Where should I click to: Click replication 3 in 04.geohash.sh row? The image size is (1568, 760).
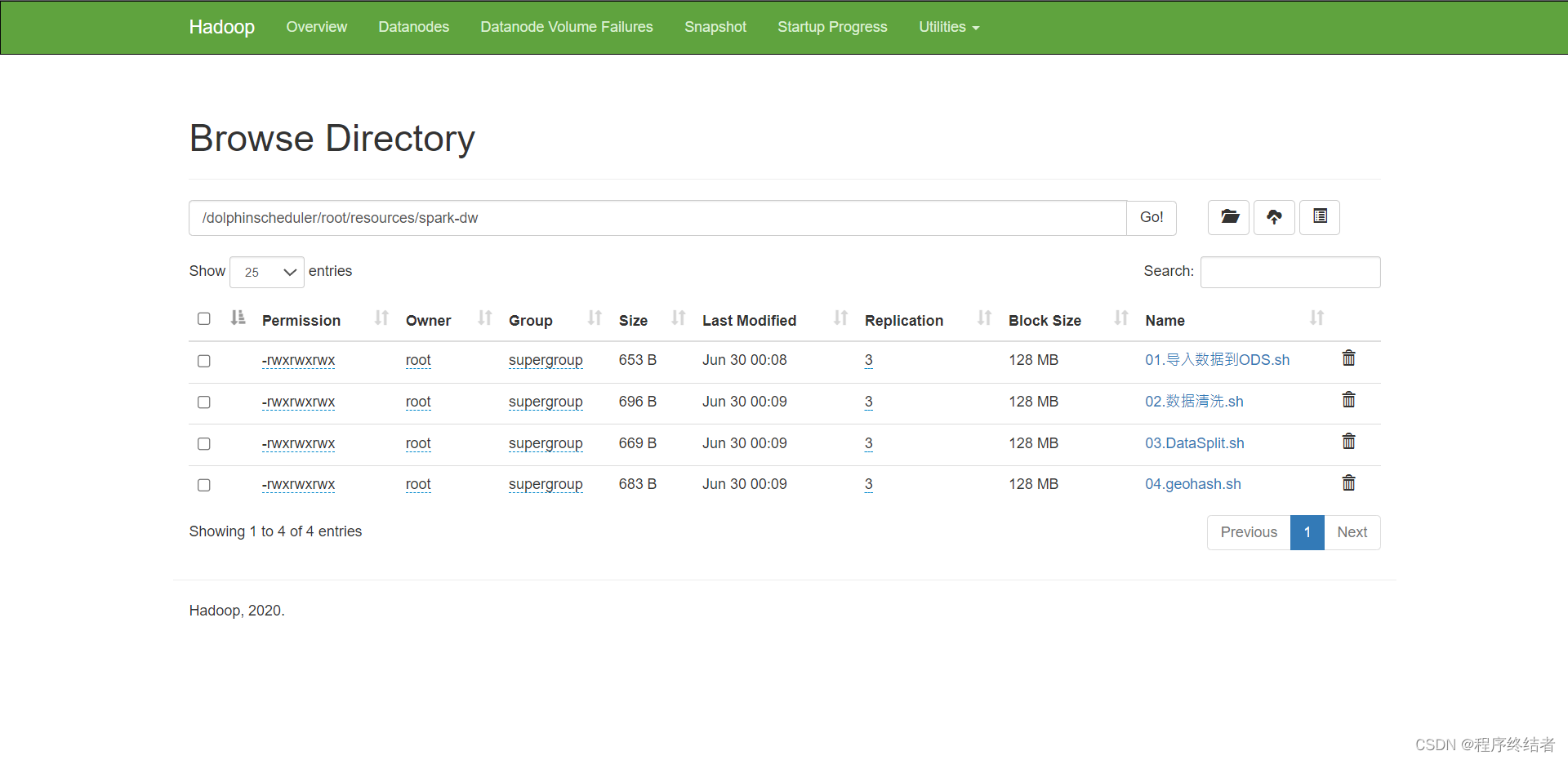pos(868,484)
